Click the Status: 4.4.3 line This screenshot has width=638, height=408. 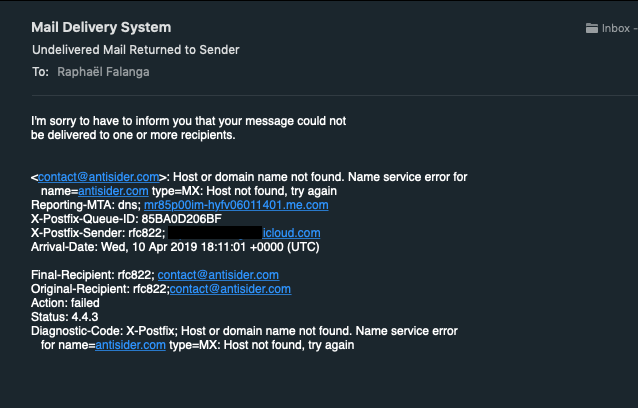click(64, 317)
